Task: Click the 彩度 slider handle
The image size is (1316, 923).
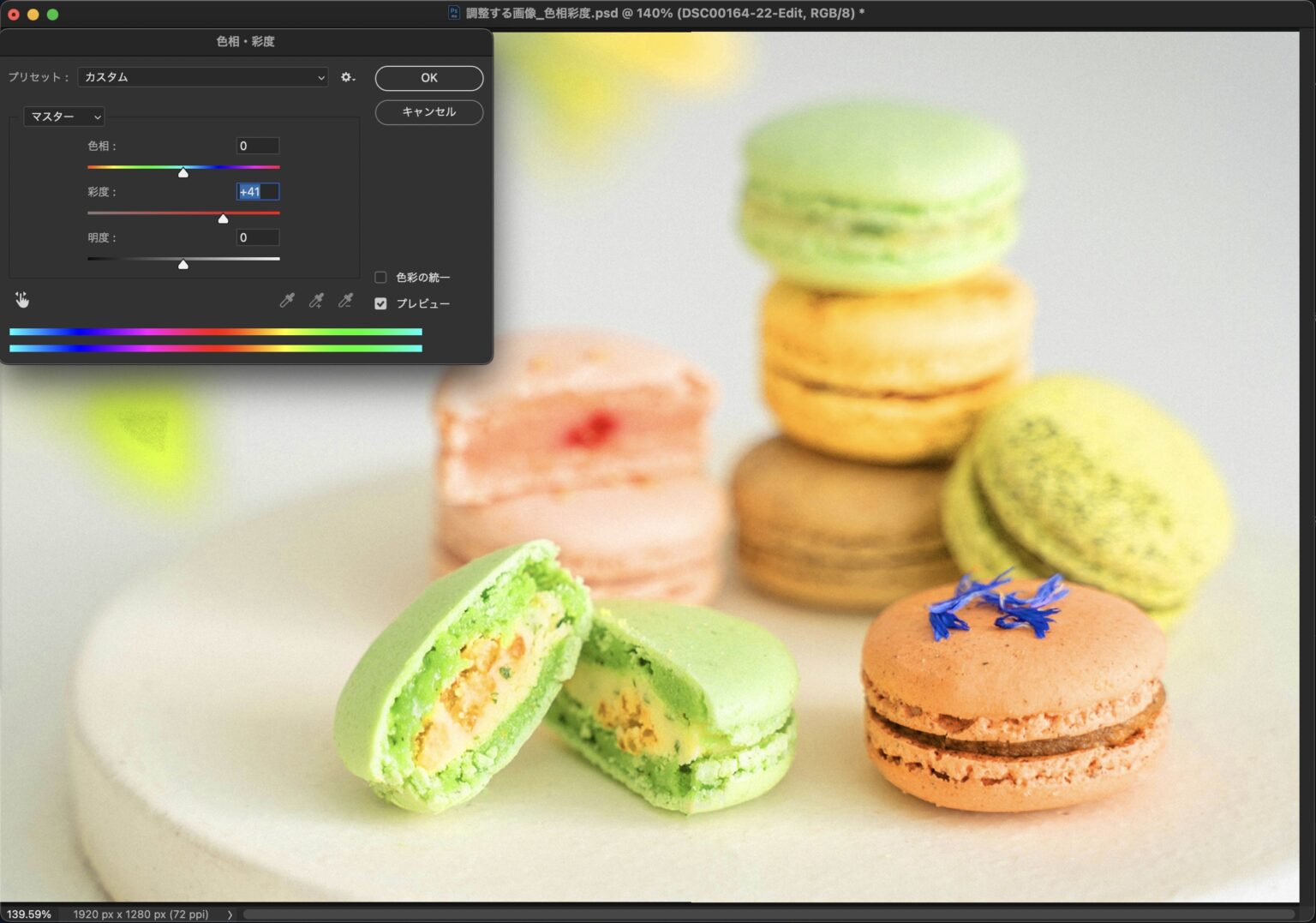Action: [x=223, y=219]
